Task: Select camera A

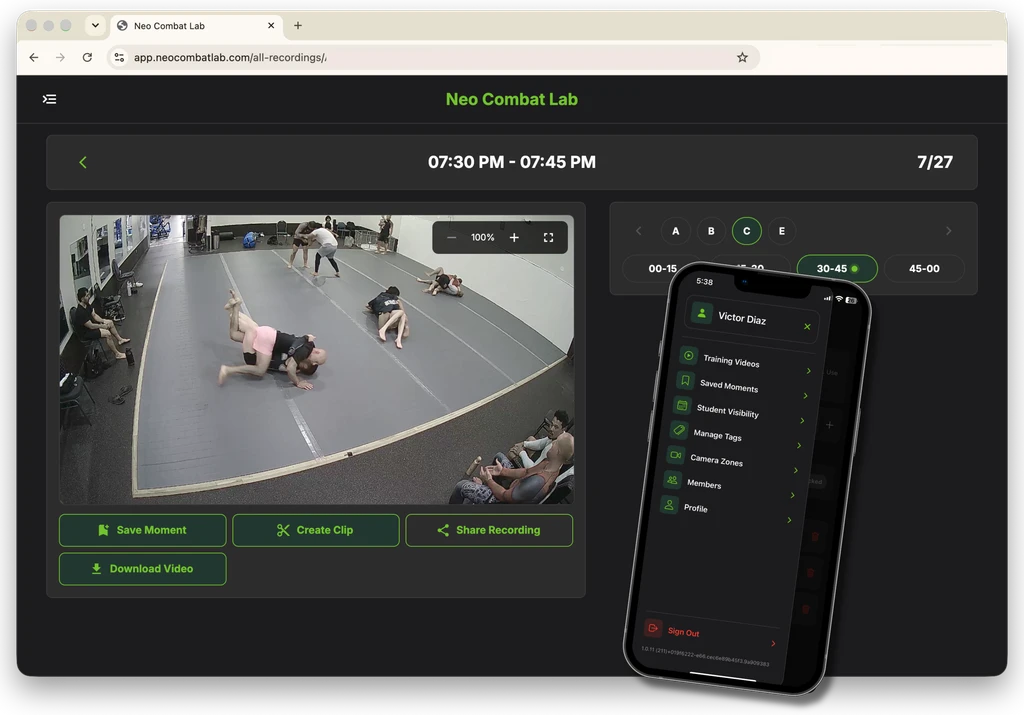Action: point(675,231)
